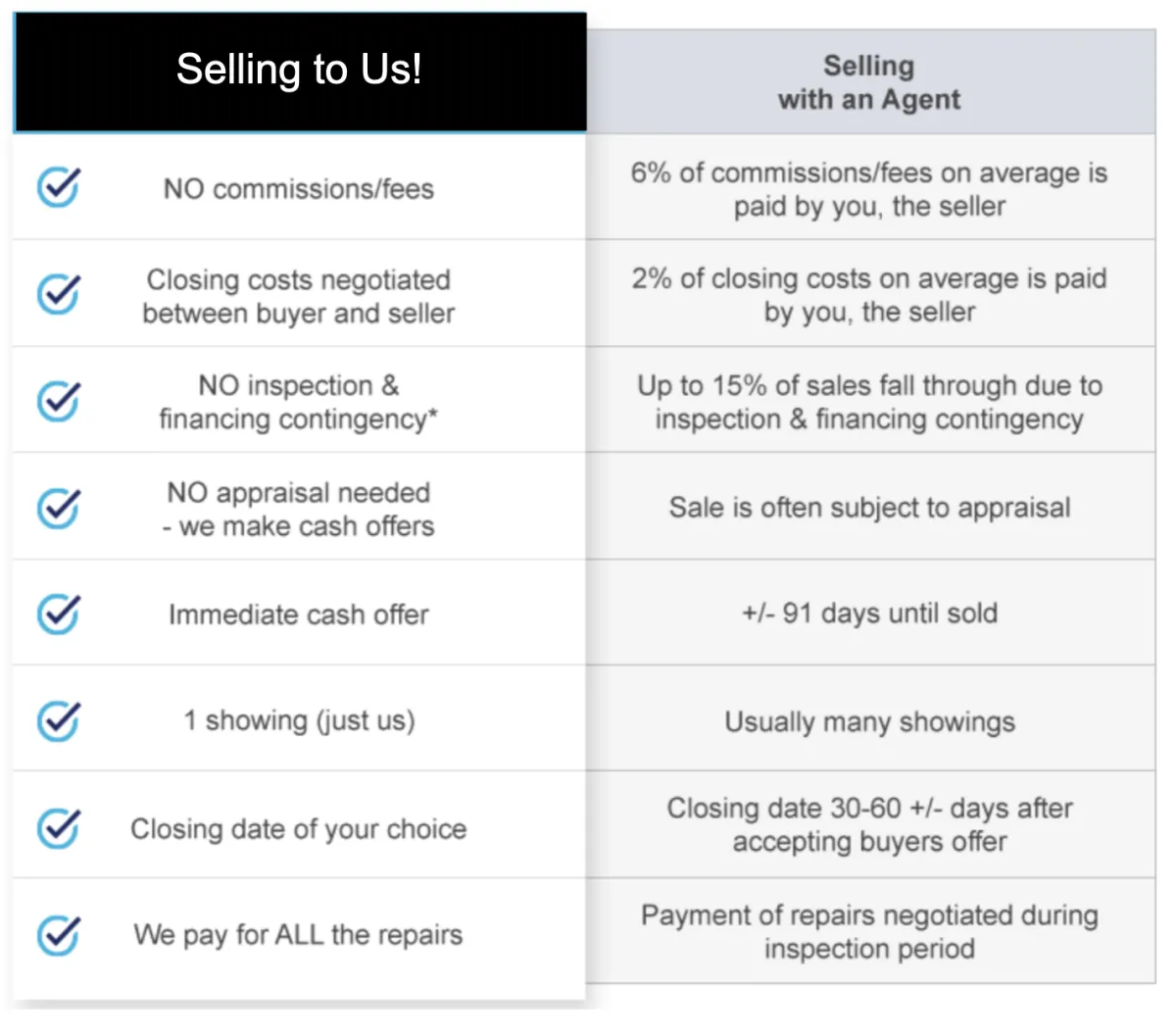Click the Immediate cash offer text
Viewport: 1176px width, 1034px height.
tap(299, 615)
